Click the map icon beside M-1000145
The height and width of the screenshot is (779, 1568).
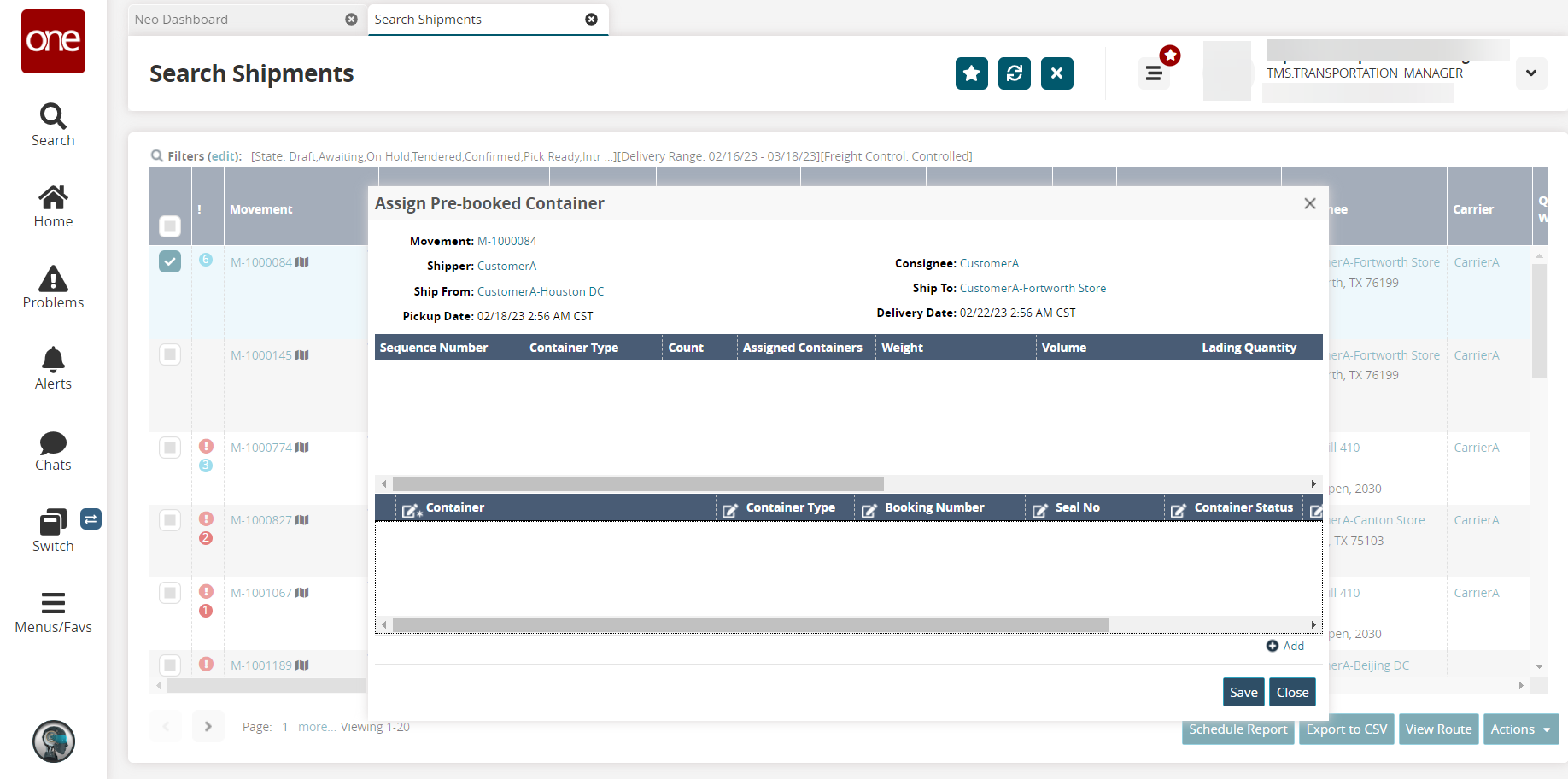coord(302,355)
